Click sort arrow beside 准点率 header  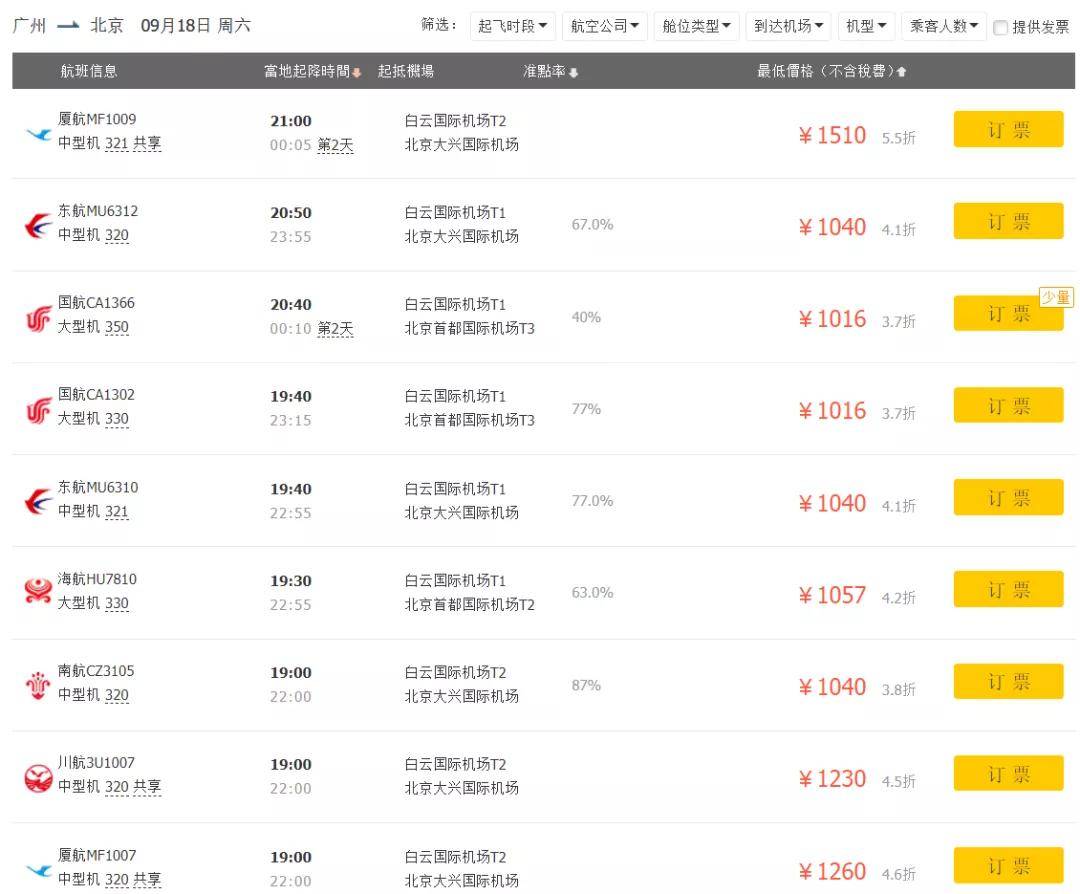[x=573, y=72]
